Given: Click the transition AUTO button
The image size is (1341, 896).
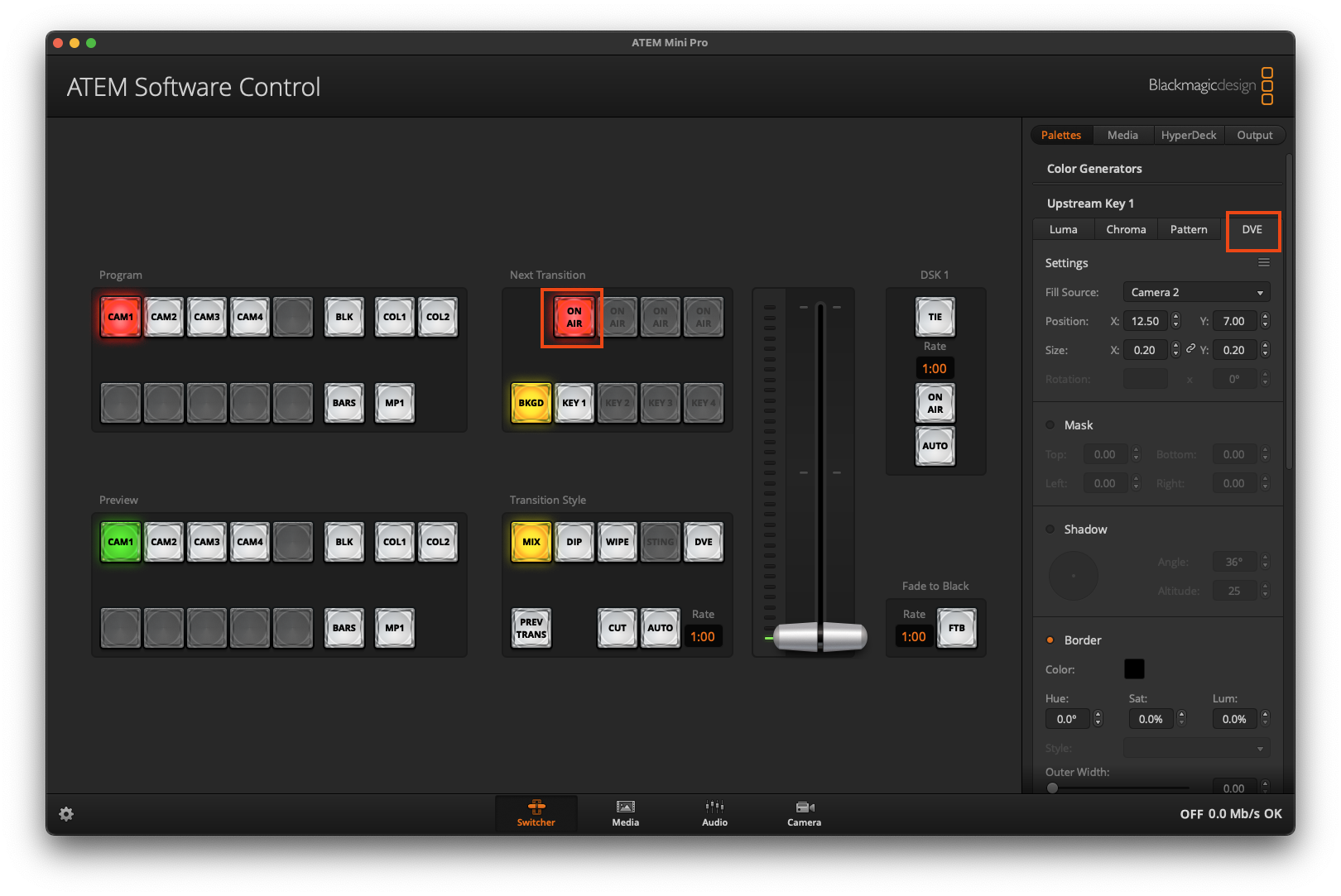Looking at the screenshot, I should [661, 628].
